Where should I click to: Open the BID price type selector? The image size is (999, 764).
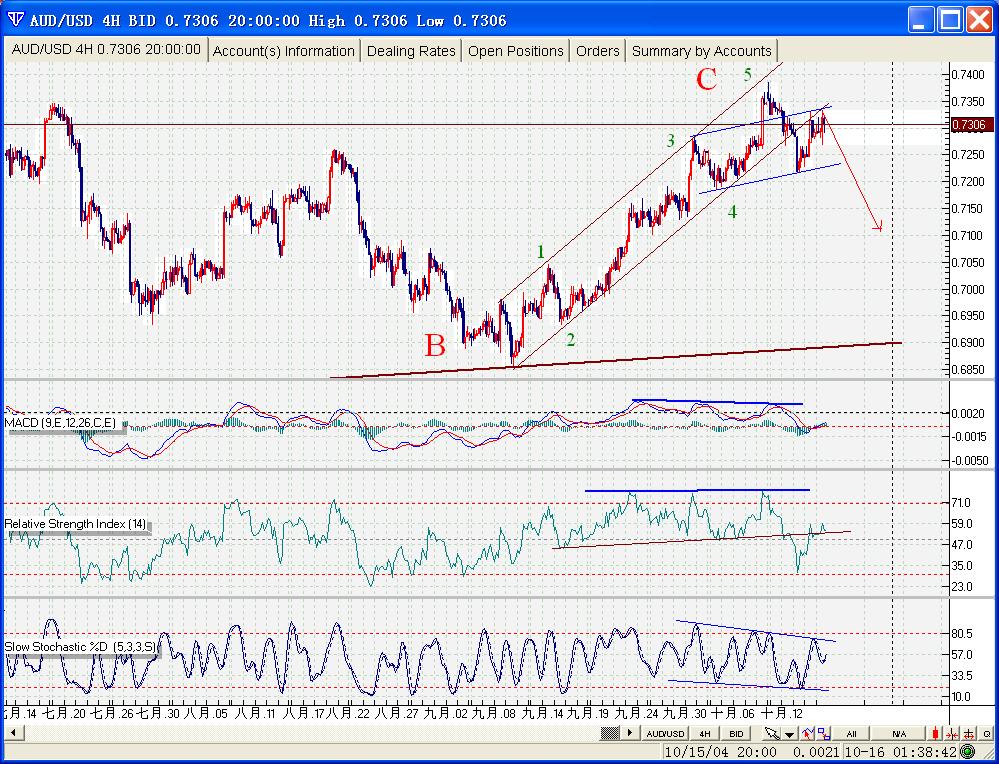(736, 733)
